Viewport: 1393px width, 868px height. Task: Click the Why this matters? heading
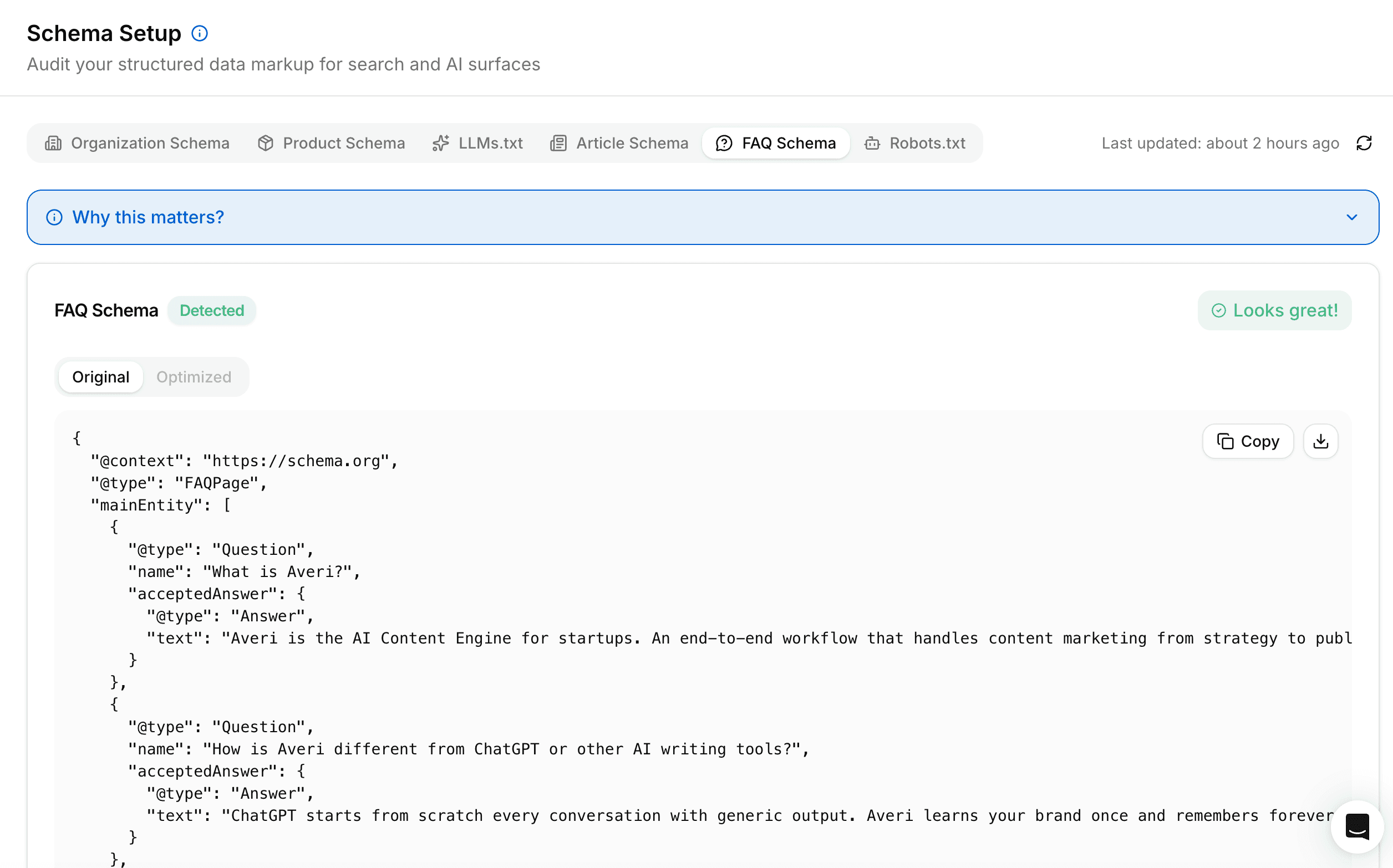coord(148,218)
